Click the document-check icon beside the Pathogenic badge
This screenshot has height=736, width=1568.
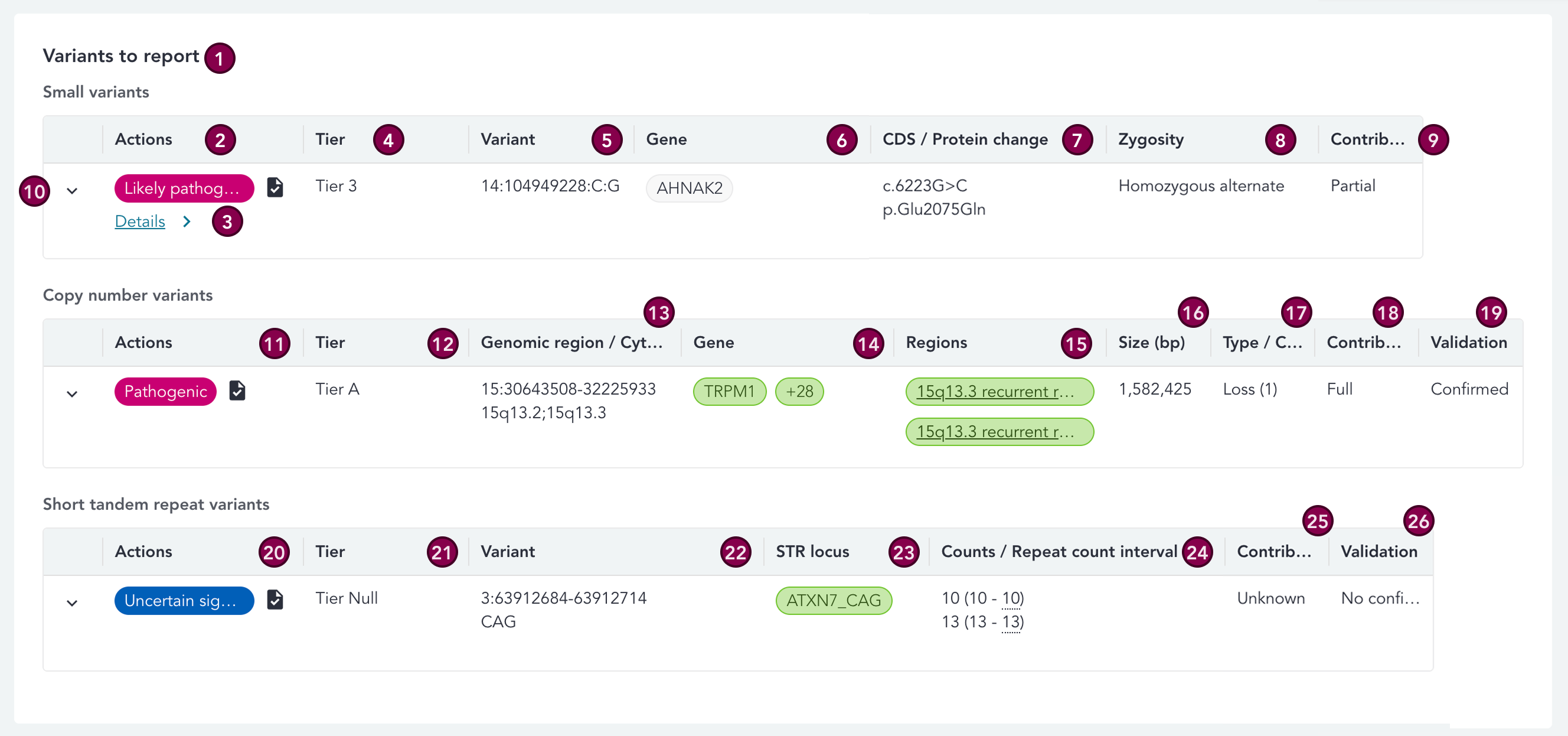[x=237, y=390]
